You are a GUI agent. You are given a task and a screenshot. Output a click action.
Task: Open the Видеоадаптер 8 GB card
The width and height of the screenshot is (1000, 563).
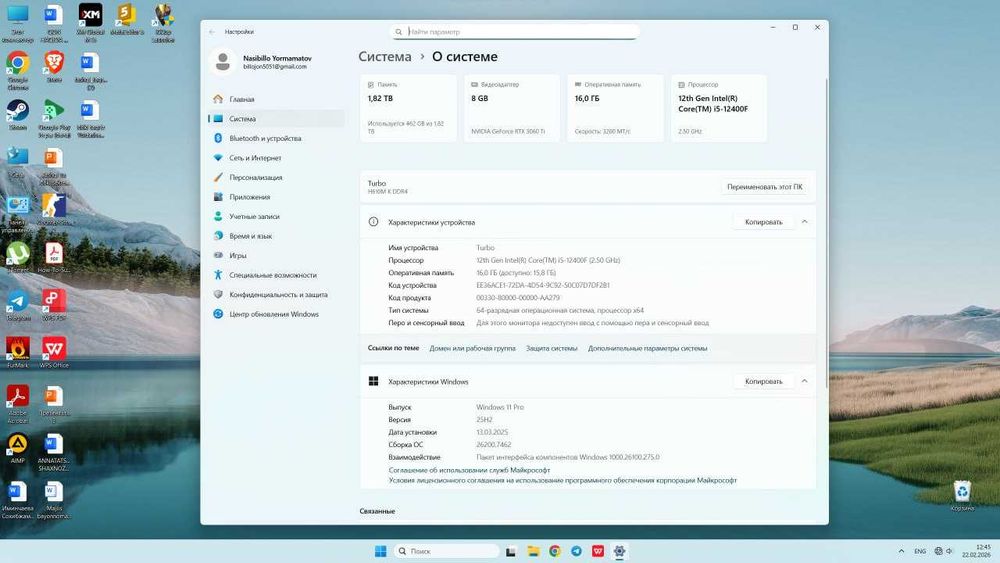click(511, 108)
